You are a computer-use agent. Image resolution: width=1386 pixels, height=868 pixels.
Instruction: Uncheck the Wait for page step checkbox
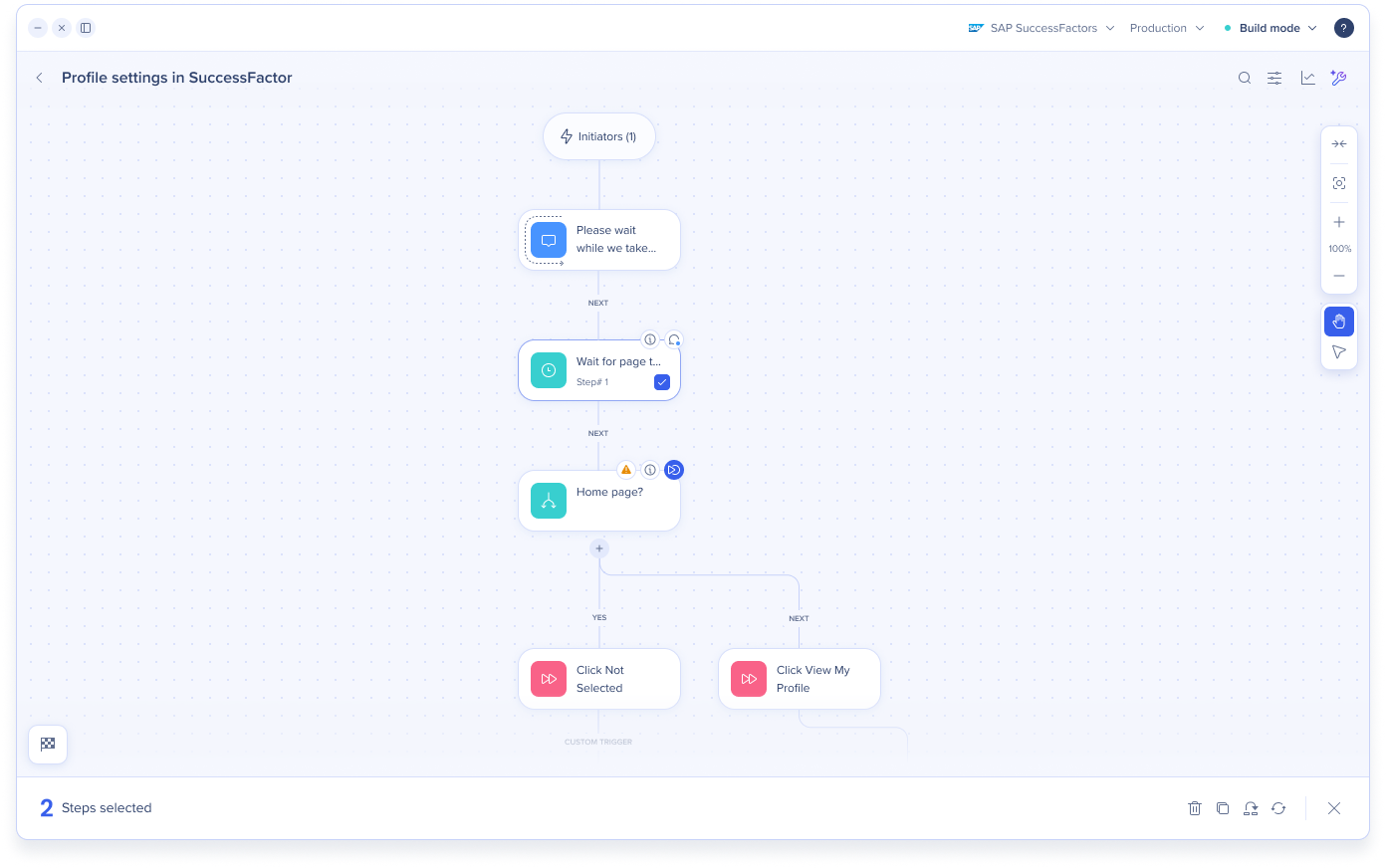coord(662,382)
